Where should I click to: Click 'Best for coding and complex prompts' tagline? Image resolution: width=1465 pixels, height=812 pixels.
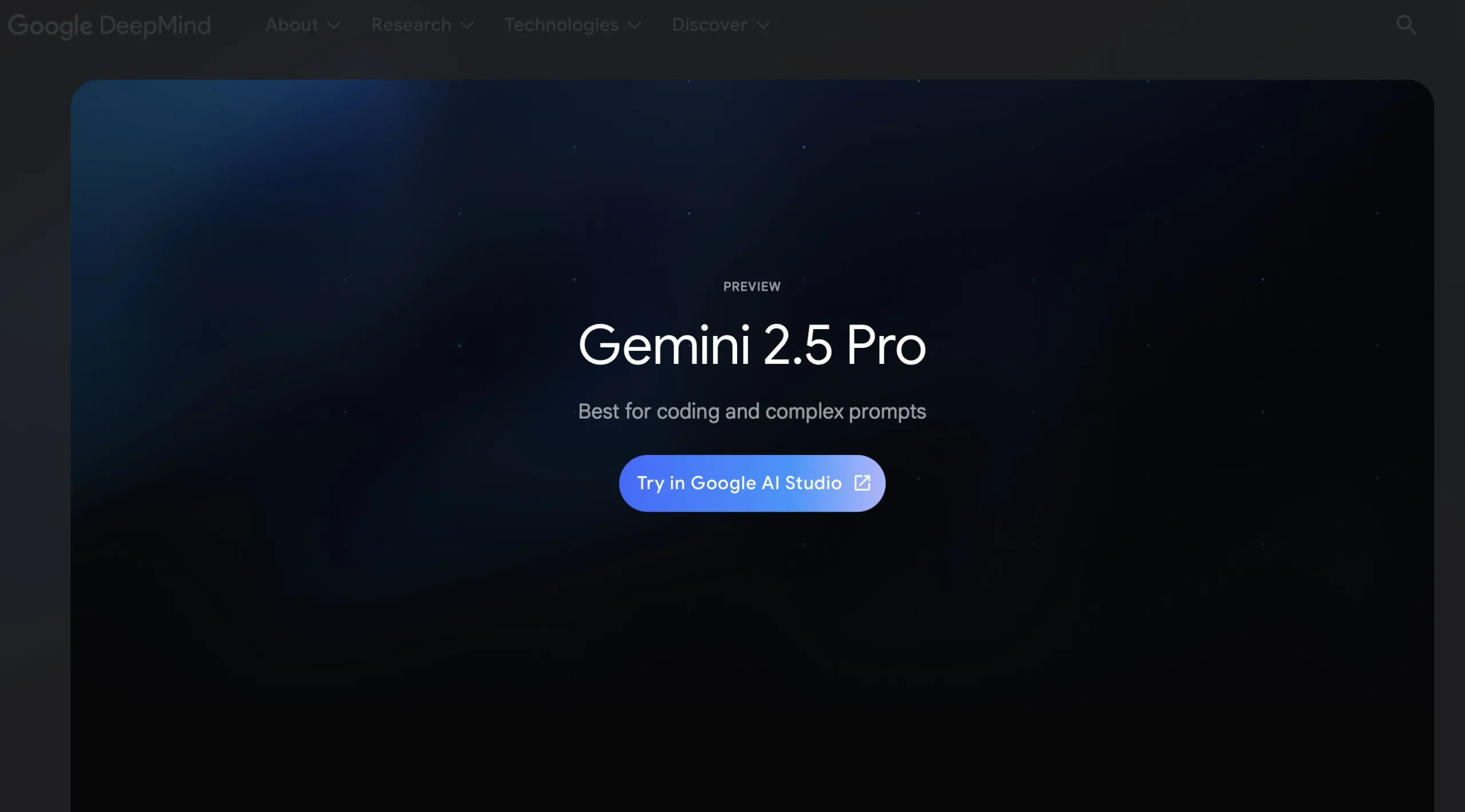(752, 411)
